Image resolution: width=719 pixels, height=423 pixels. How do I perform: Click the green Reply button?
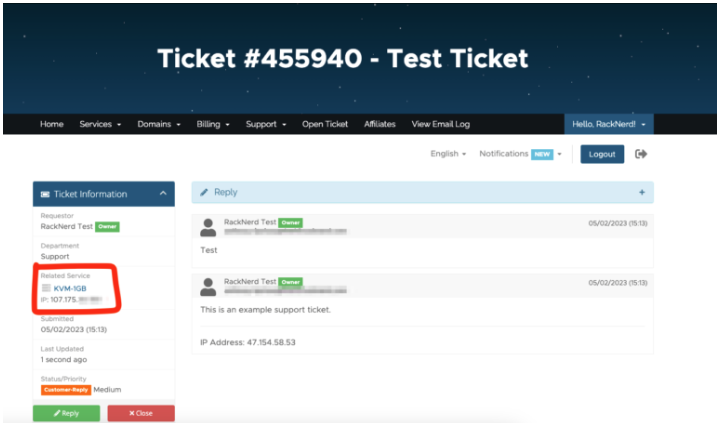click(x=66, y=413)
